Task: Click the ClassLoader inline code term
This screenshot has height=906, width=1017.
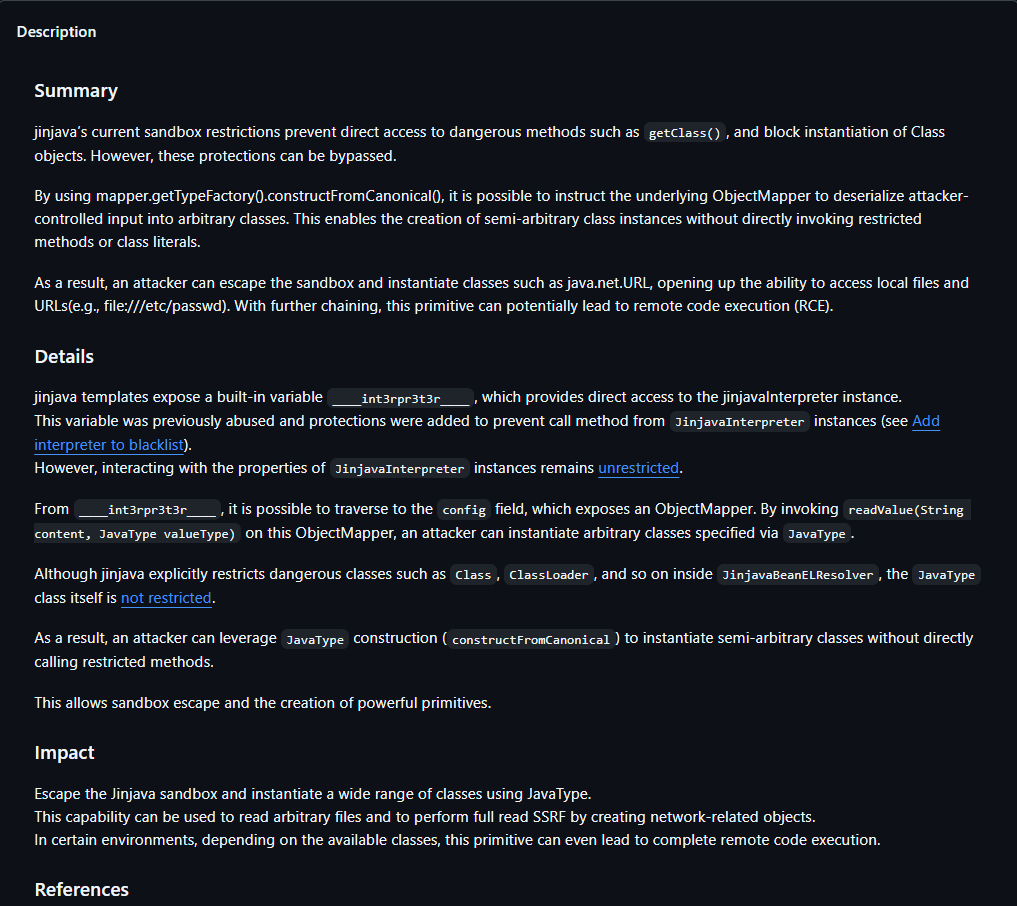Action: tap(547, 575)
